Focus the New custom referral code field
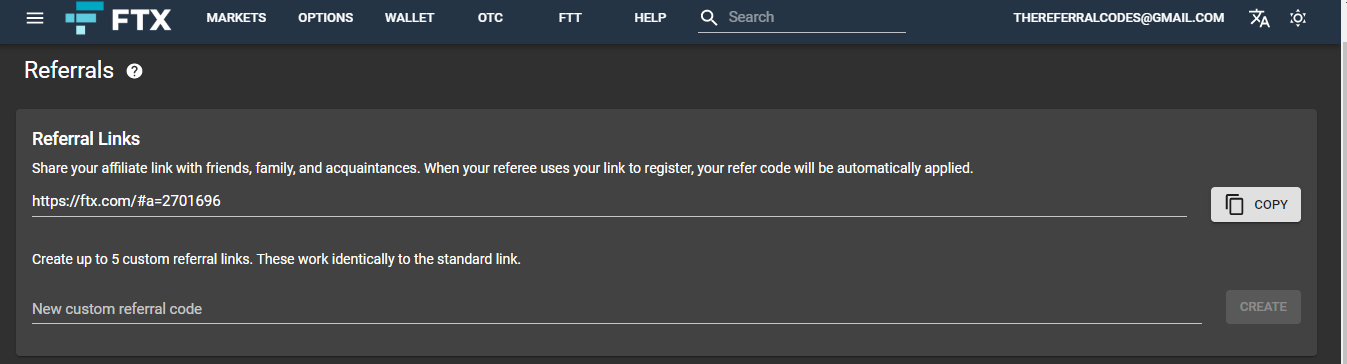Viewport: 1347px width, 364px height. pyautogui.click(x=616, y=309)
